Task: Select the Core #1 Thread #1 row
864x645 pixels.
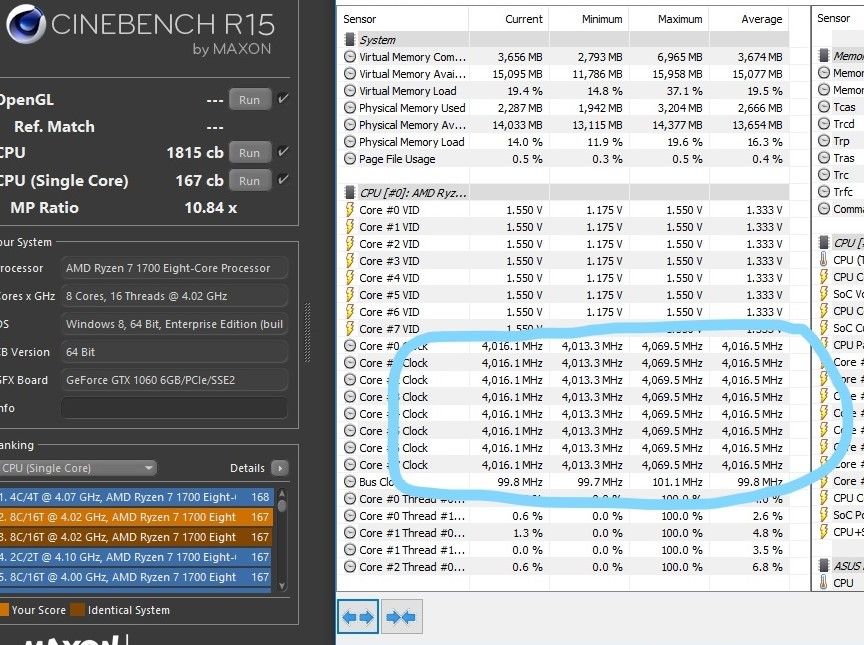Action: click(563, 550)
